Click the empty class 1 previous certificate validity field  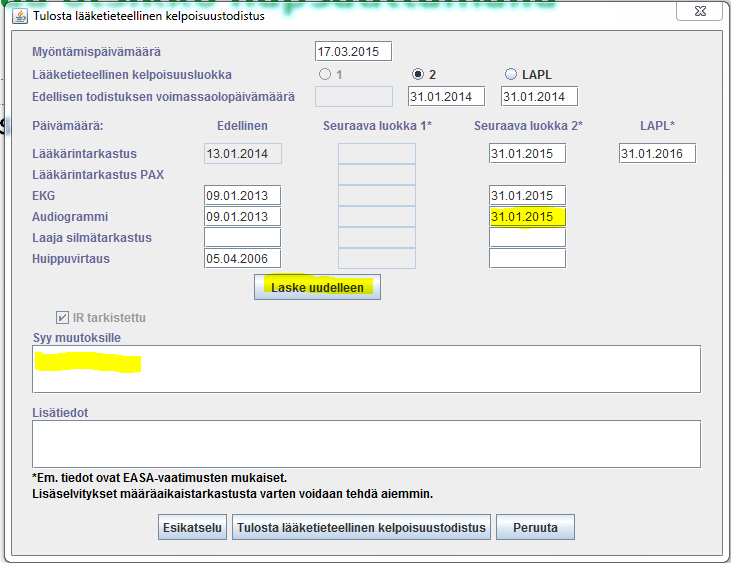click(x=354, y=96)
